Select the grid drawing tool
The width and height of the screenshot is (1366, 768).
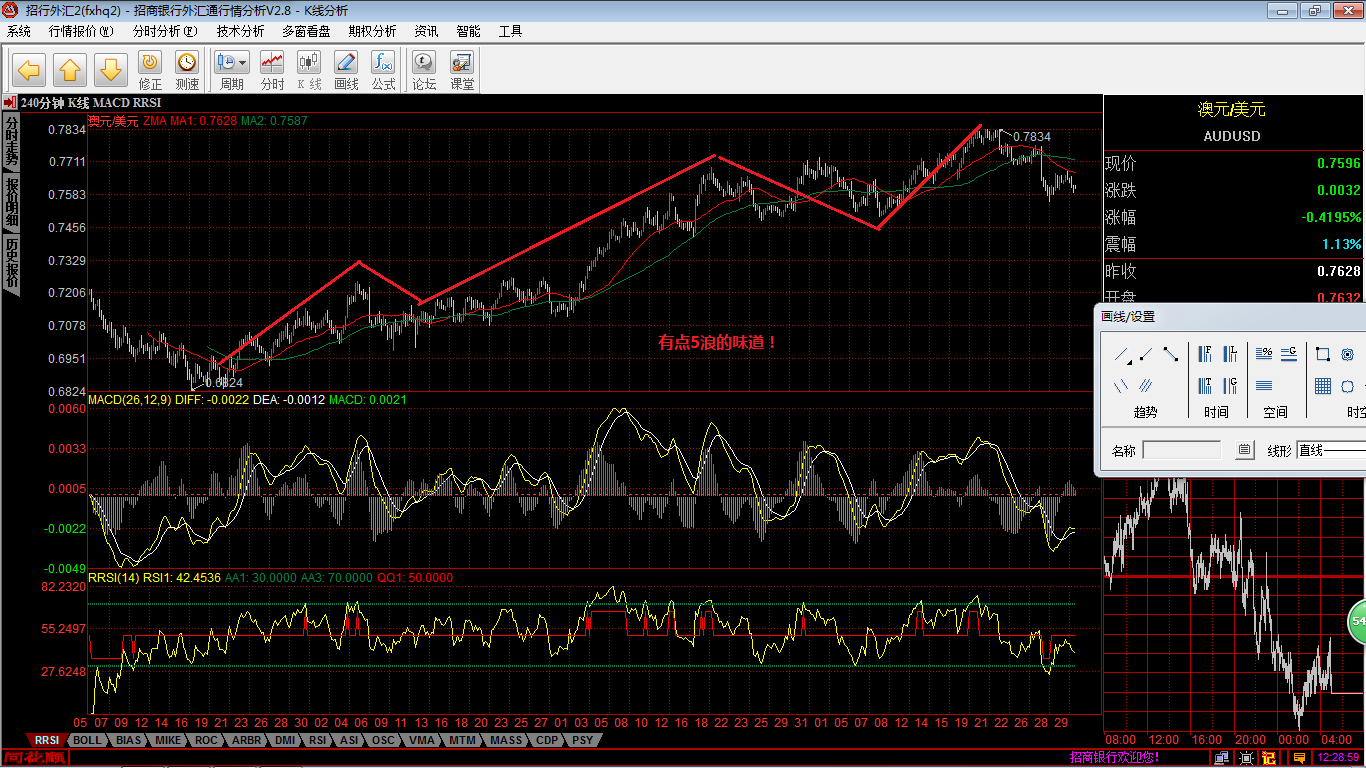coord(1323,386)
